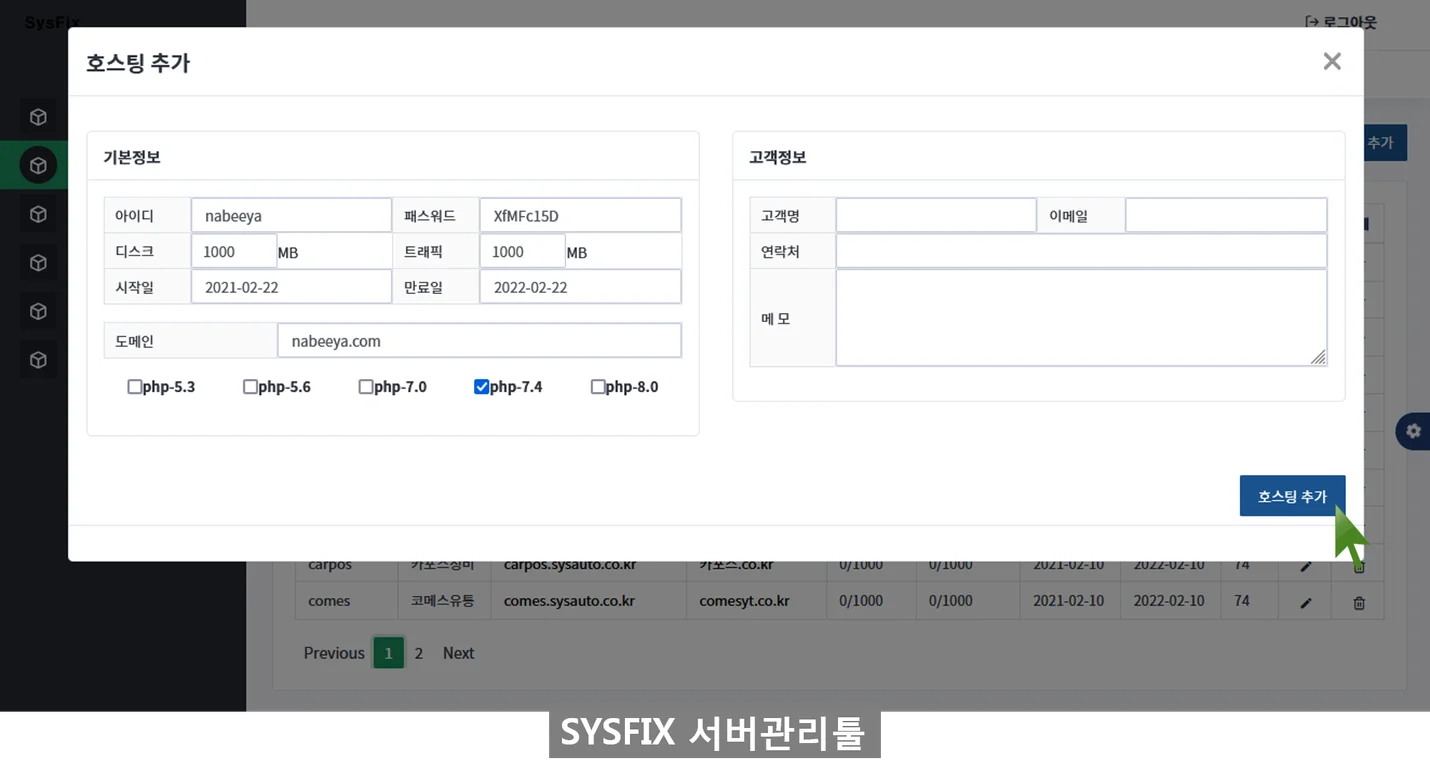Click the 코메스유통 cell in table

pyautogui.click(x=442, y=601)
